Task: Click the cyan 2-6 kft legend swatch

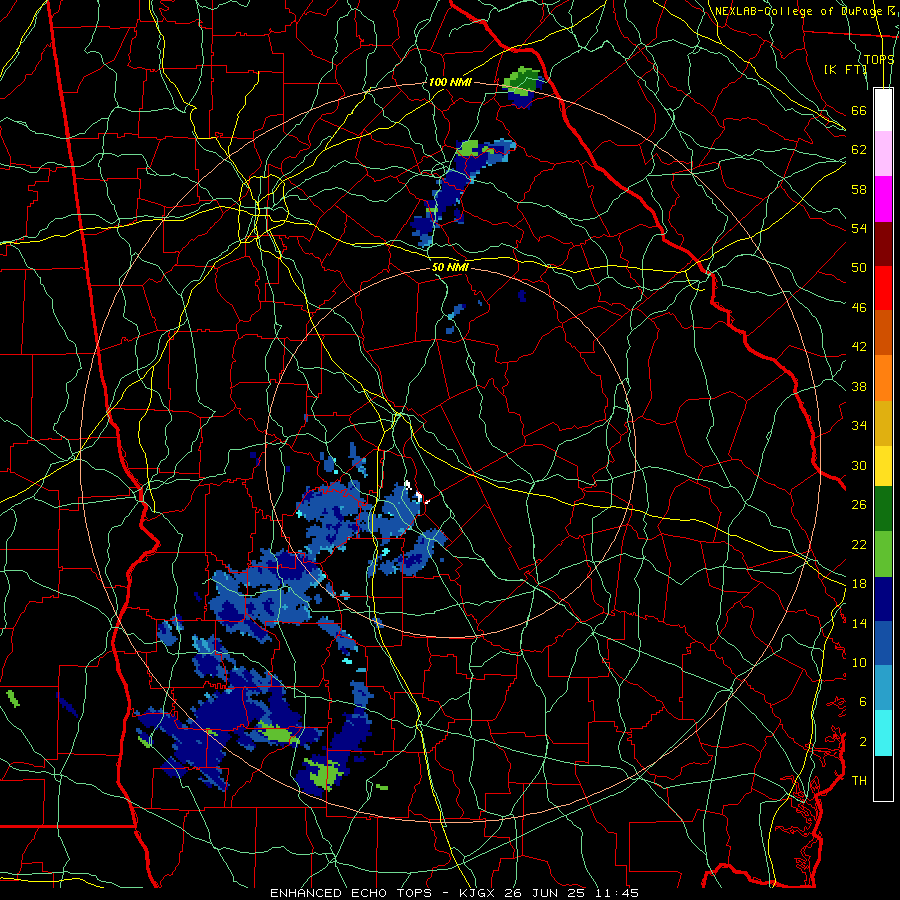Action: [x=883, y=733]
